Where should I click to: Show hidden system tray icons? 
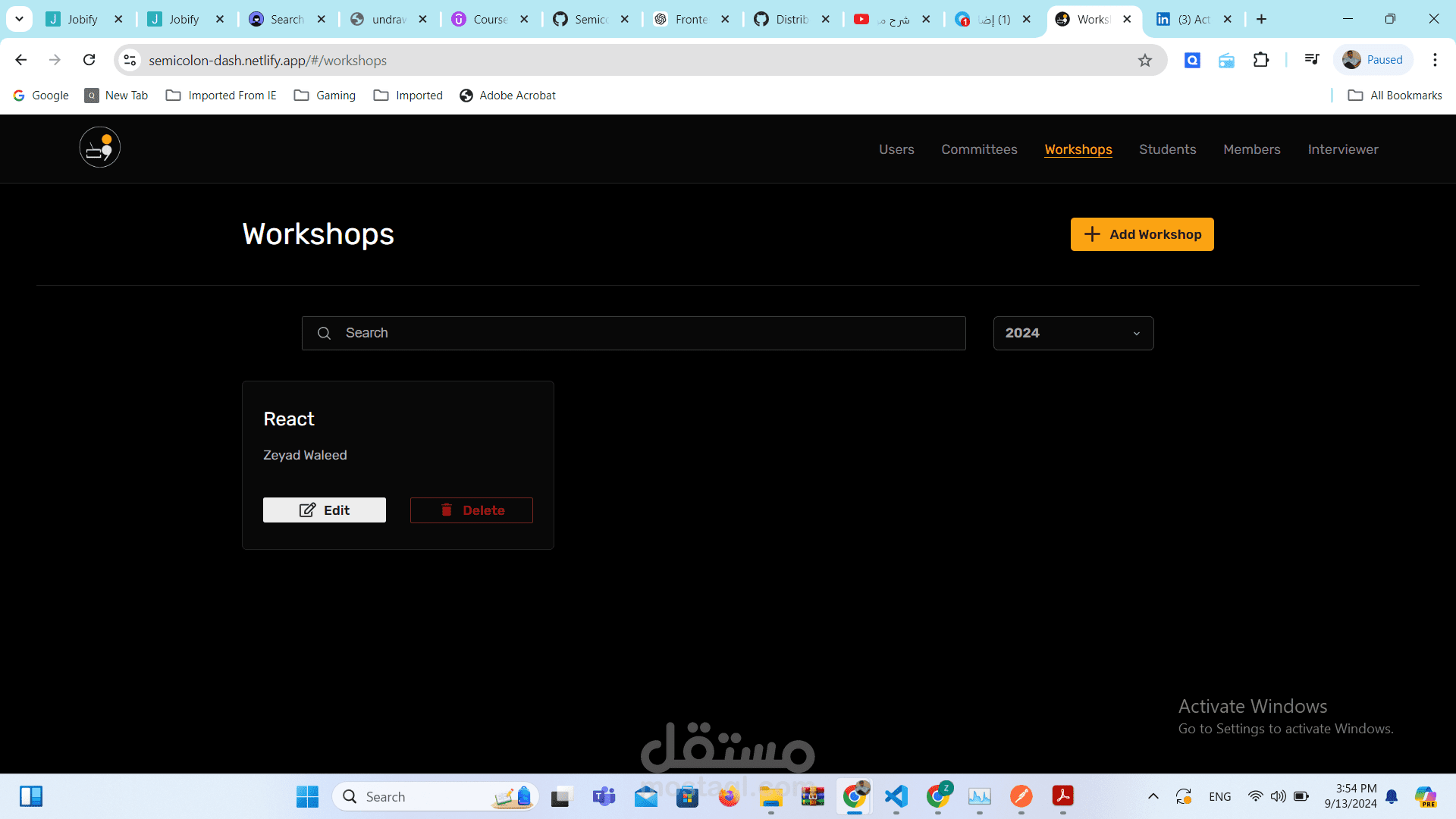pyautogui.click(x=1153, y=796)
